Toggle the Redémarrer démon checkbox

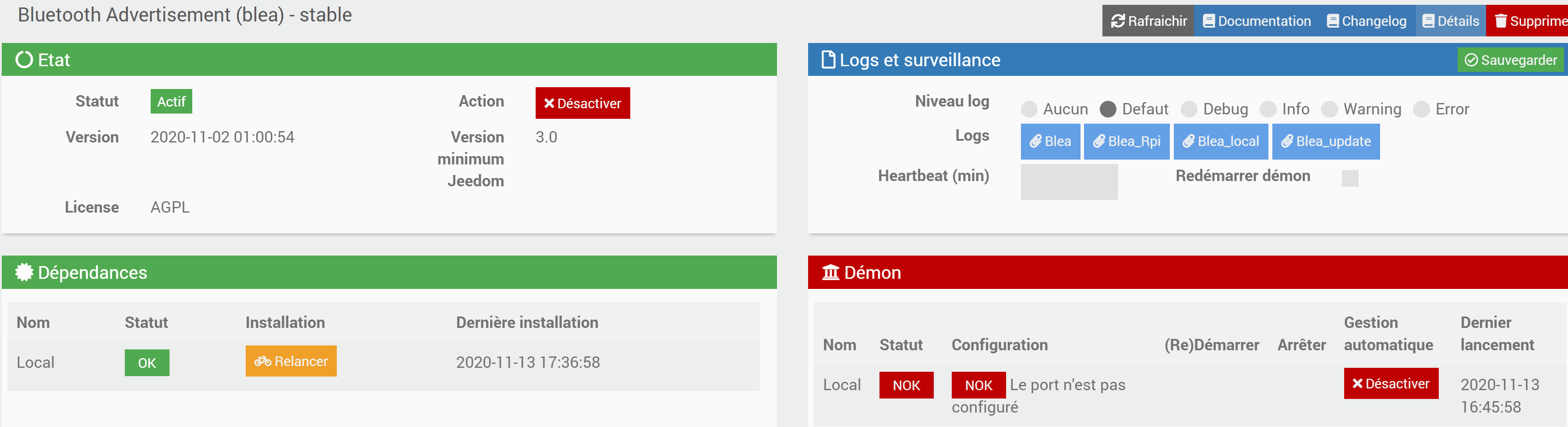pyautogui.click(x=1350, y=178)
